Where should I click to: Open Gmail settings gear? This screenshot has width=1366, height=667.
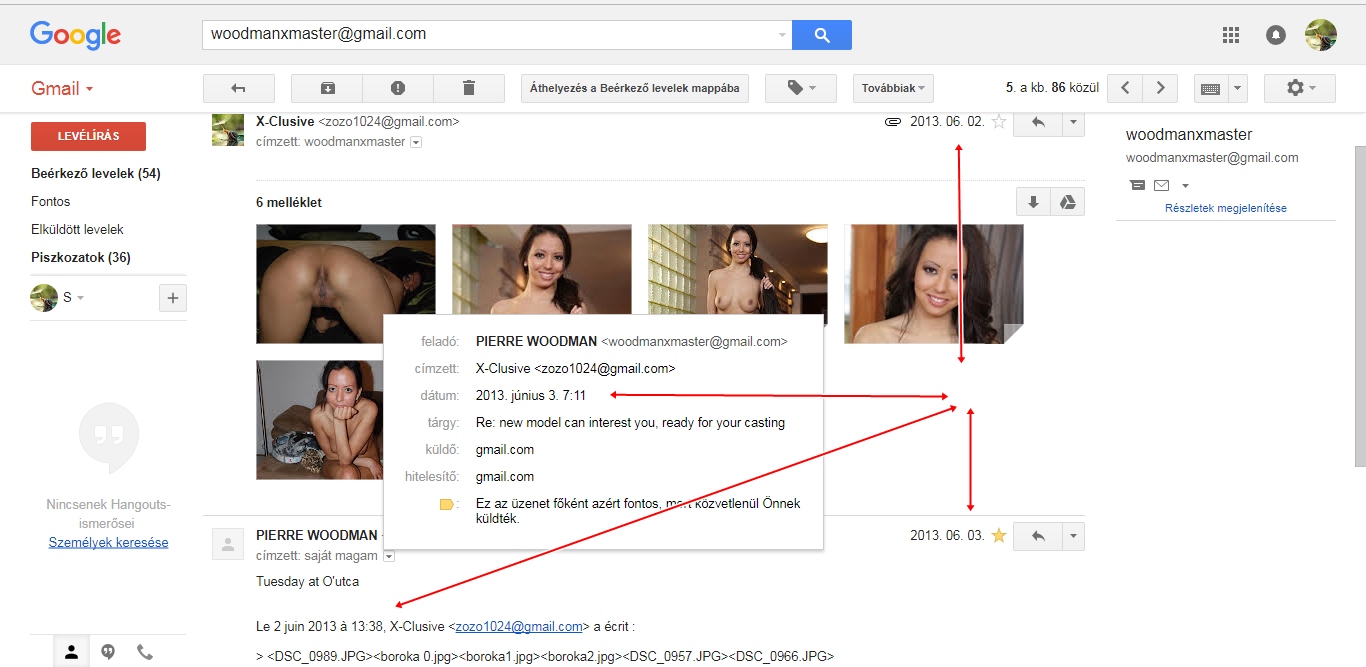pos(1293,88)
